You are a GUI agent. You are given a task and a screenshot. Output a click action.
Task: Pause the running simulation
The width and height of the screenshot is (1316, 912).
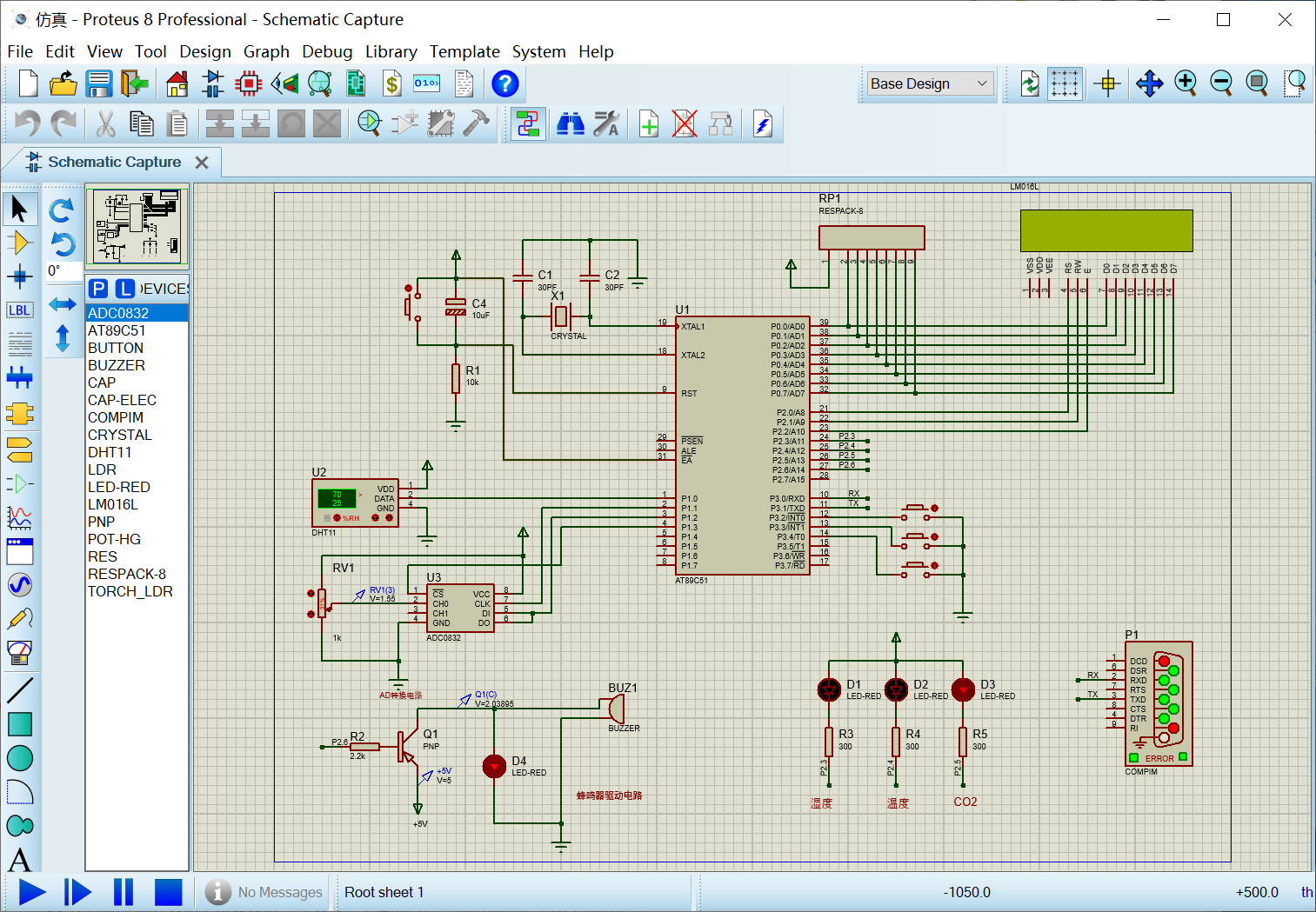(x=124, y=892)
